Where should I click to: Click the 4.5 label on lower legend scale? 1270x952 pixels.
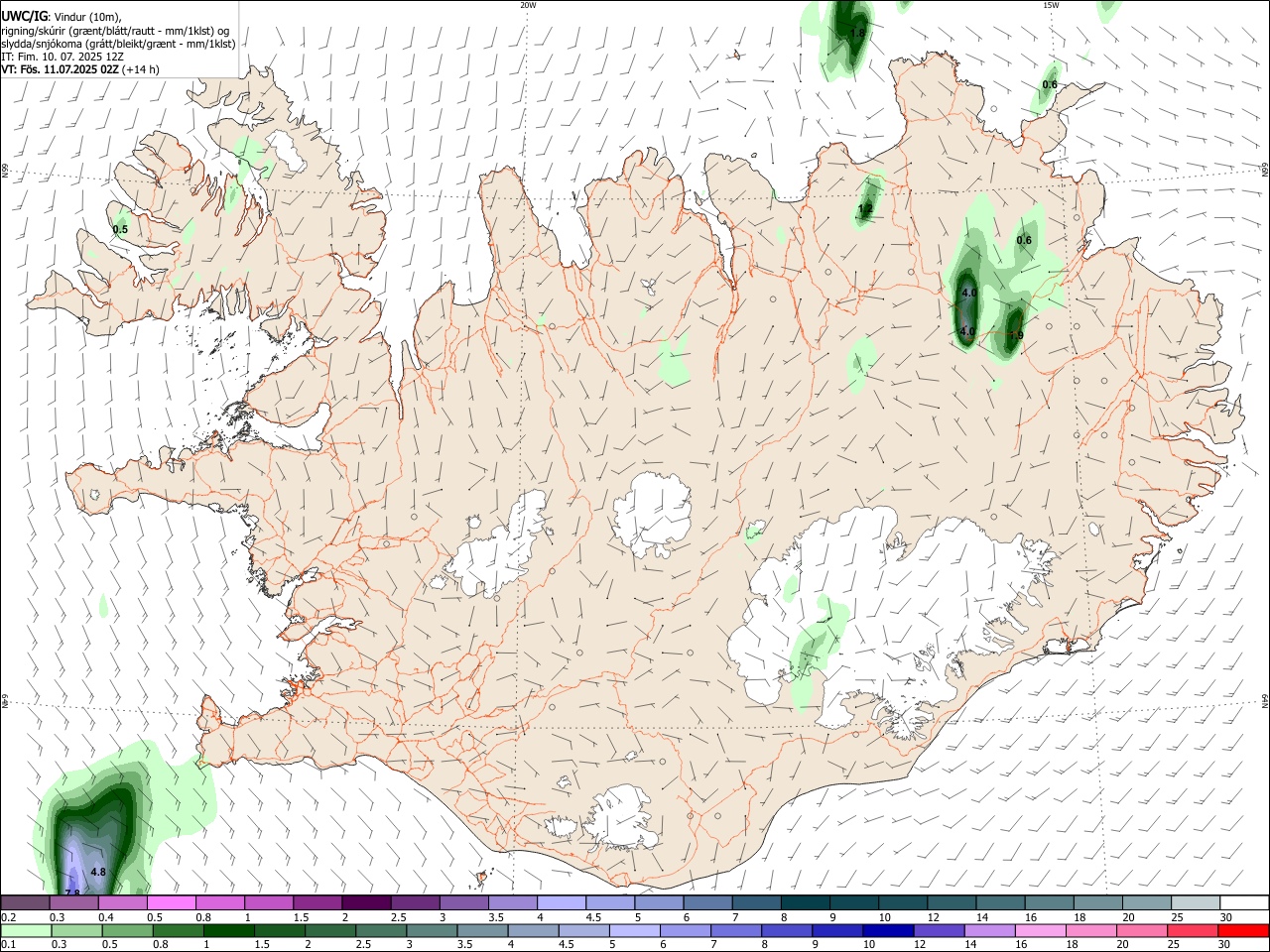point(565,945)
